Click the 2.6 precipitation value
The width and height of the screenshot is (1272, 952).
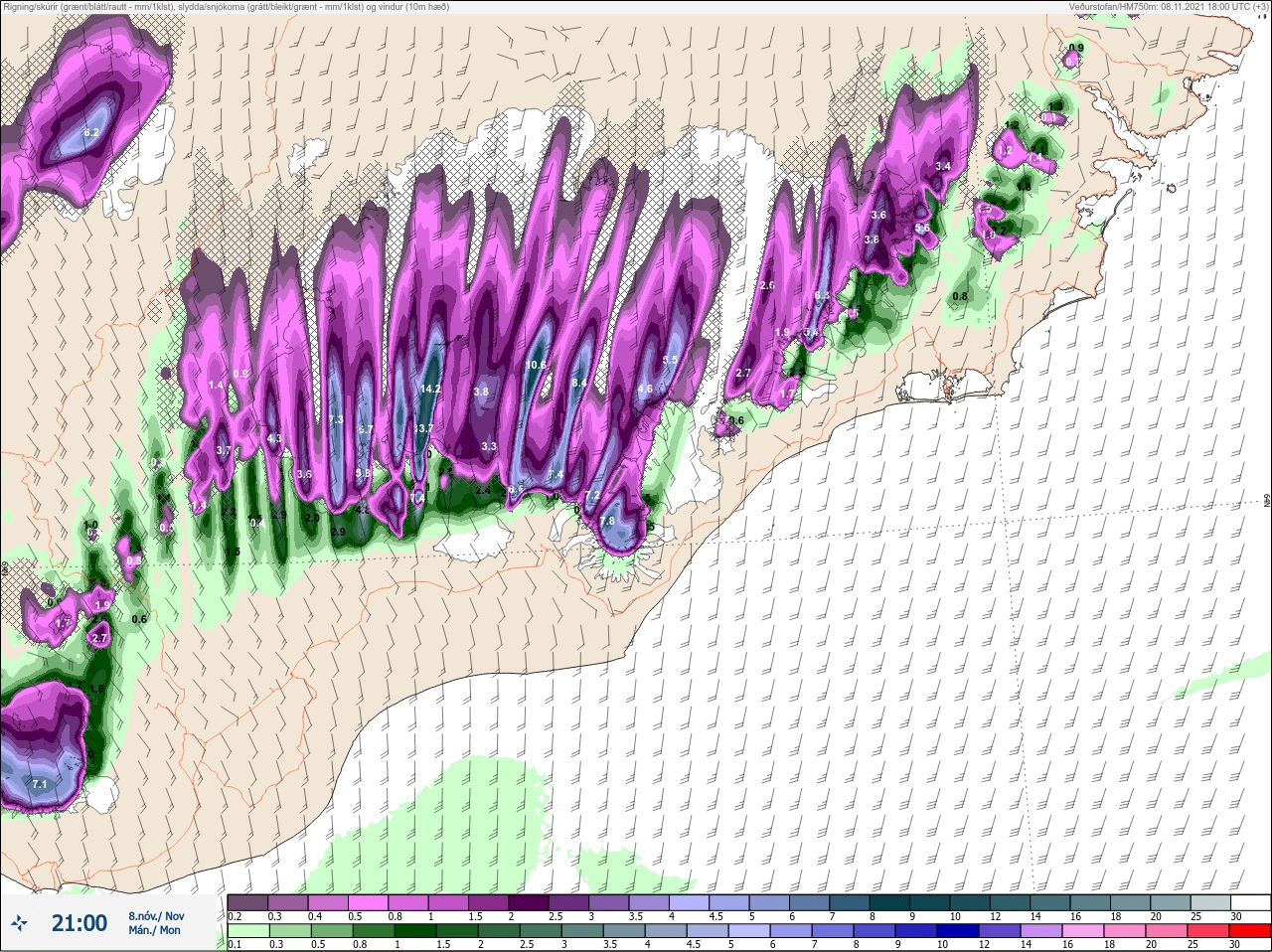coord(767,285)
